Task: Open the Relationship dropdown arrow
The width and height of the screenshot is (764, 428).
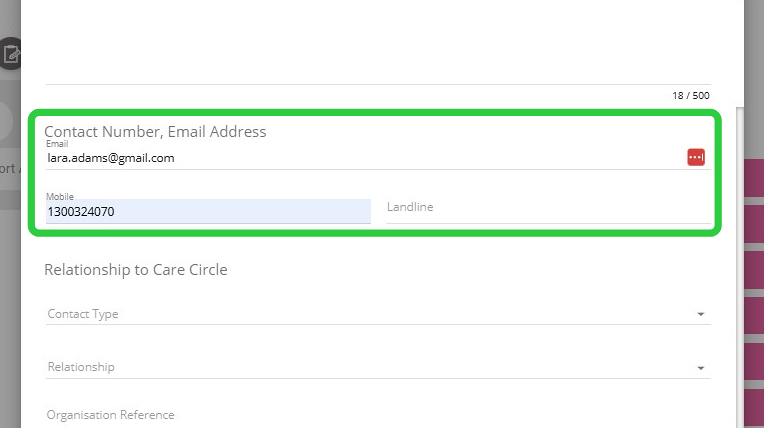Action: 700,367
